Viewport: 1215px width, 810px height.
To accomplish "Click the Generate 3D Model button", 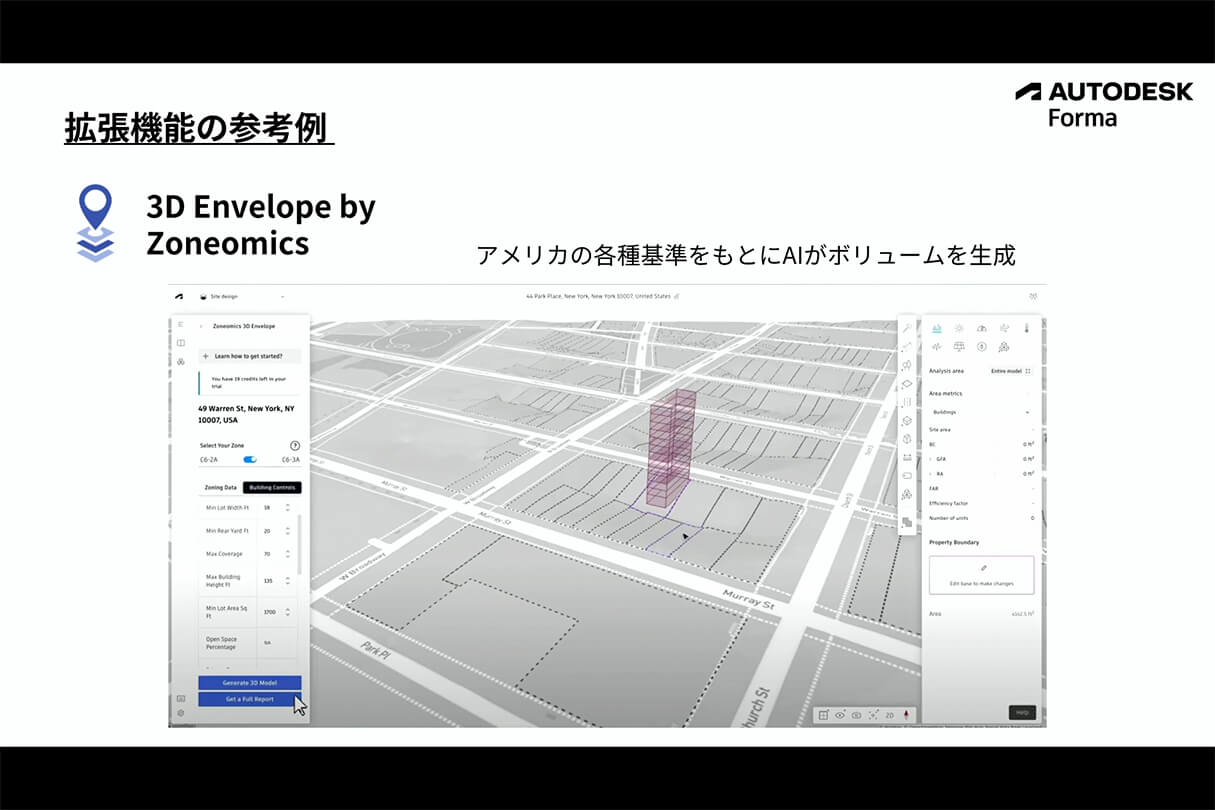I will [x=250, y=683].
